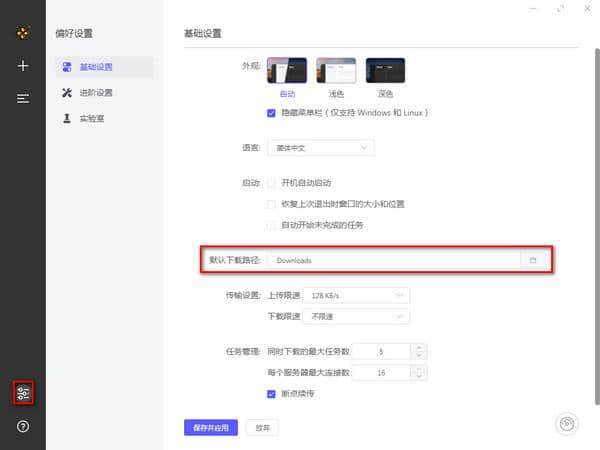Expand the 上传限速 dropdown showing 128 KB/s
Viewport: 600px width, 450px height.
pos(357,296)
